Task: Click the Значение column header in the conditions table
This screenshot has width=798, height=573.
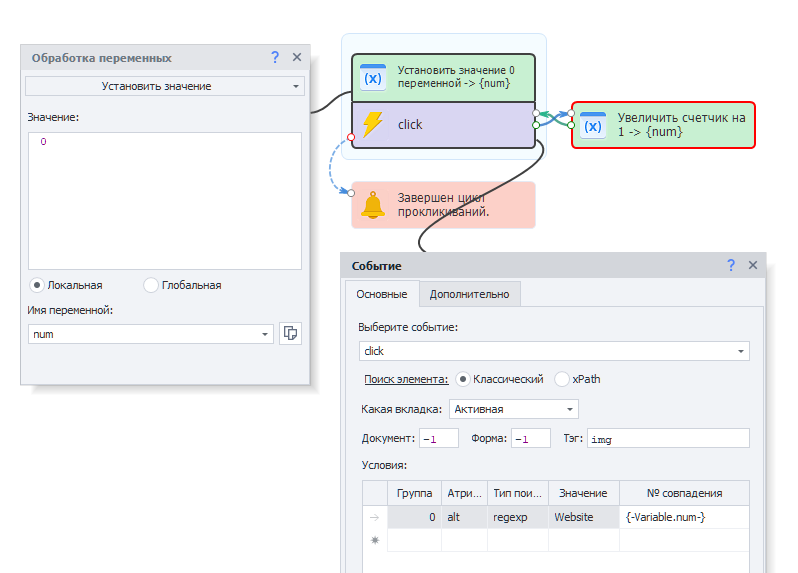Action: [x=583, y=493]
